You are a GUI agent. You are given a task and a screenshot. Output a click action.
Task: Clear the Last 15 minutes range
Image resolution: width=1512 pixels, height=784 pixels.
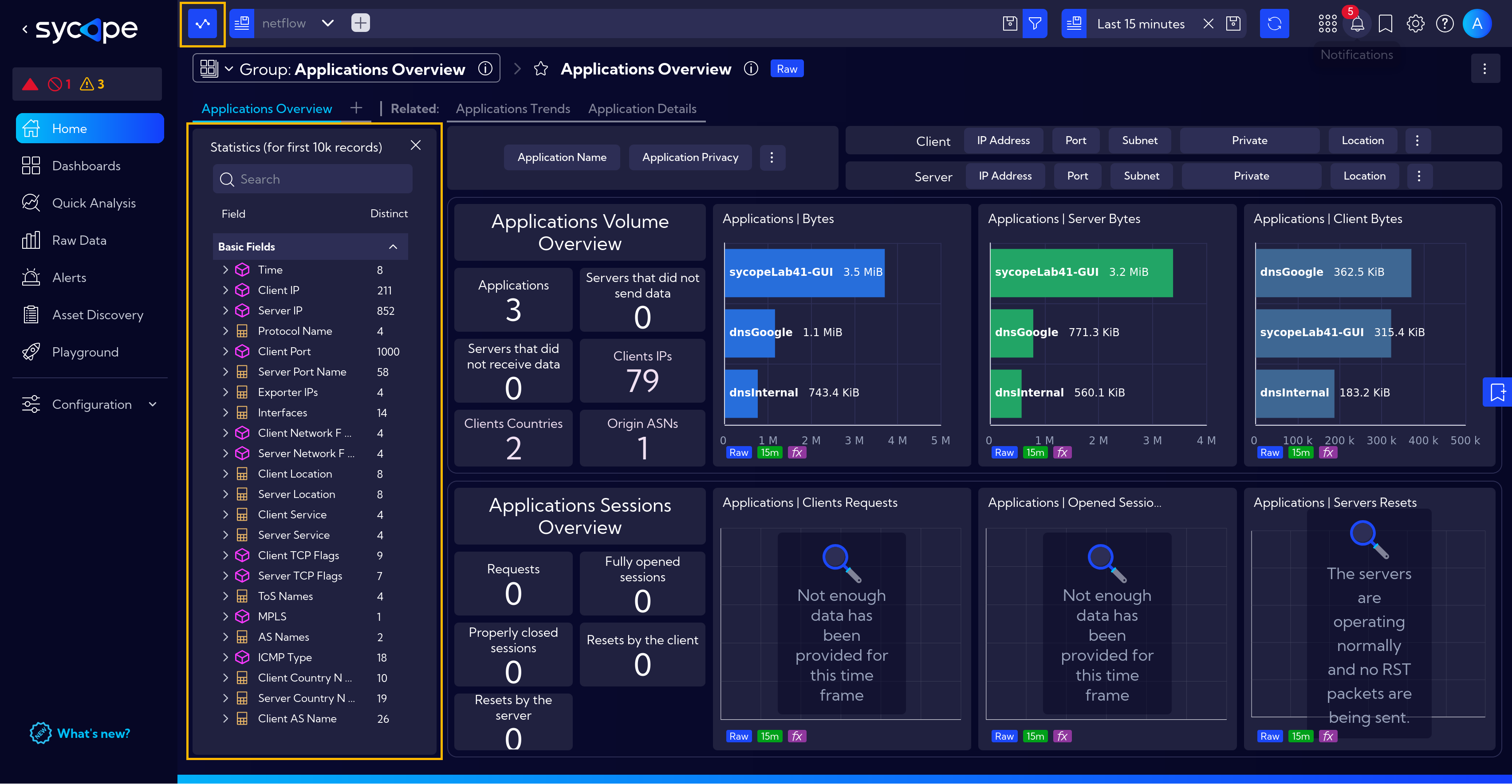[x=1209, y=24]
